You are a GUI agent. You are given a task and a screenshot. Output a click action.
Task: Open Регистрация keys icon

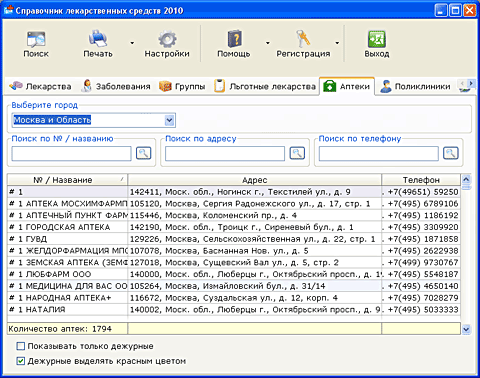303,39
